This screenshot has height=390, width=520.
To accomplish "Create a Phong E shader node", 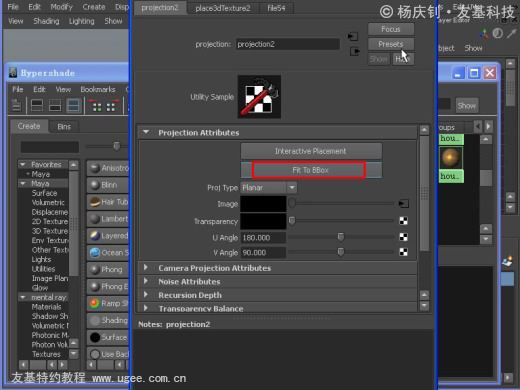I will tap(108, 287).
